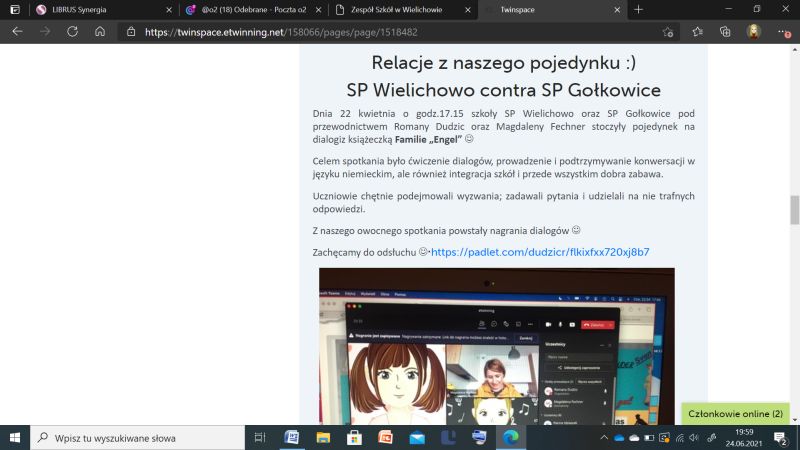800x450 pixels.
Task: Open the browser settings and more menu
Action: point(782,32)
